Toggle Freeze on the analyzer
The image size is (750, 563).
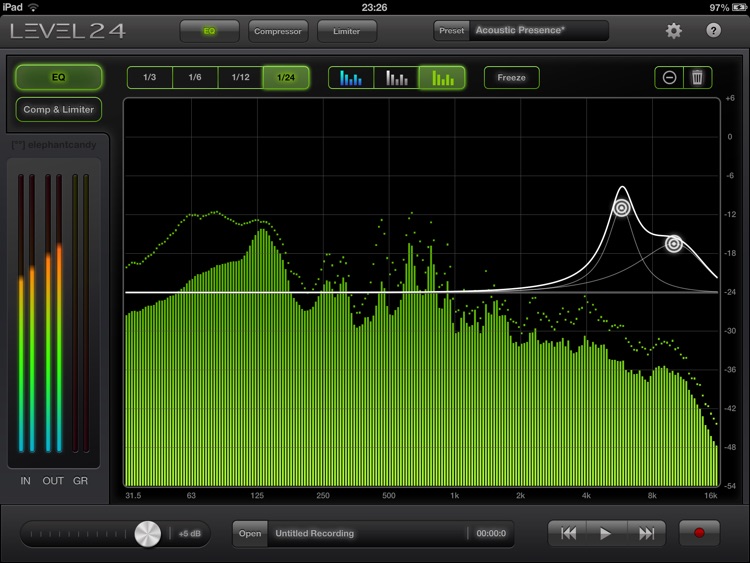pos(511,77)
